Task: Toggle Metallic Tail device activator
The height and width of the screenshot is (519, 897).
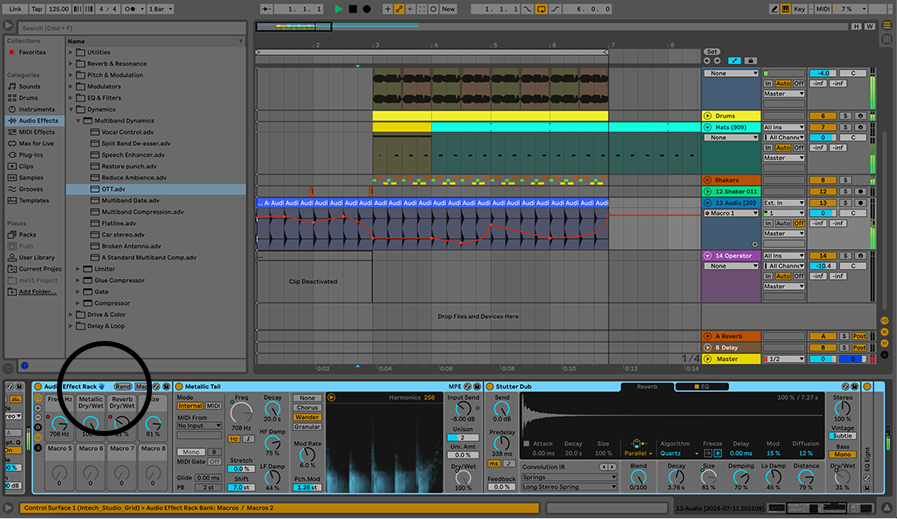Action: click(178, 386)
